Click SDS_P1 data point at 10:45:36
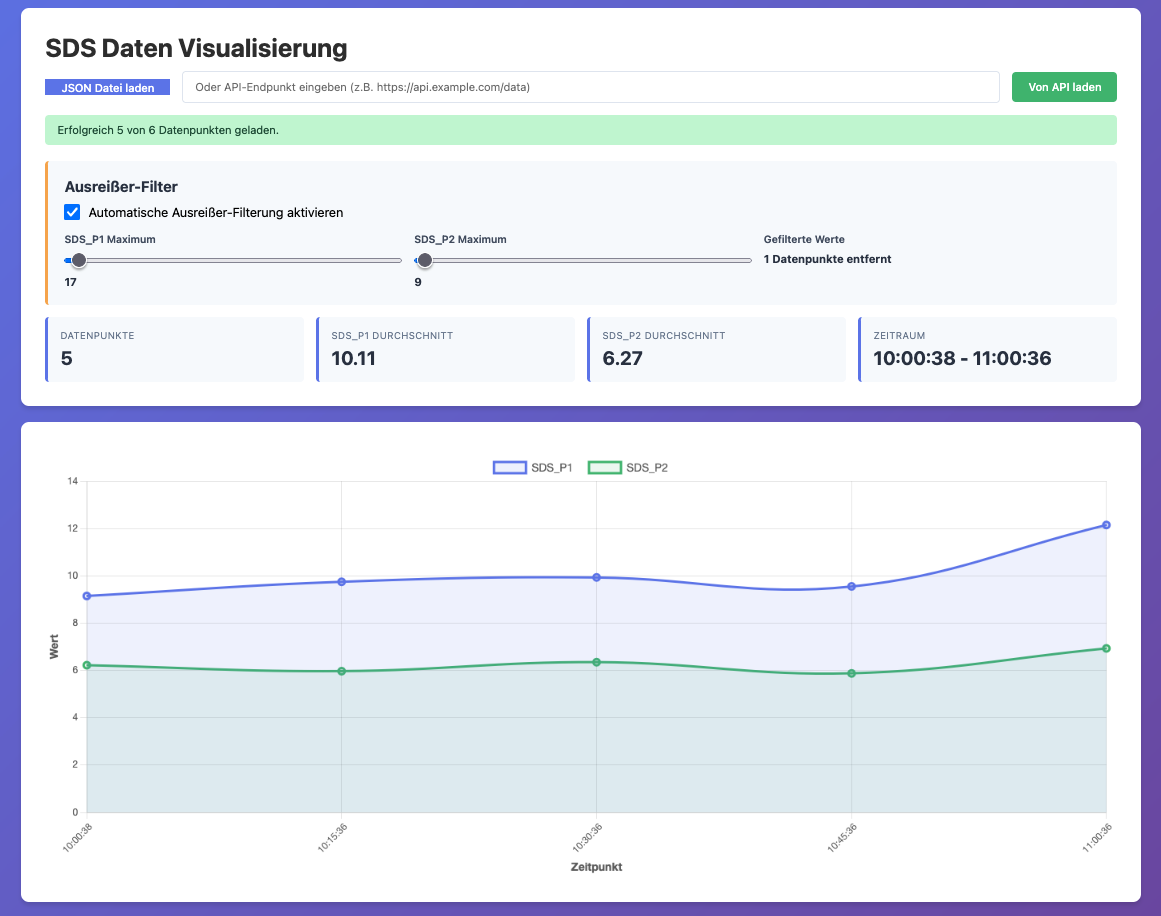This screenshot has width=1161, height=916. point(852,586)
